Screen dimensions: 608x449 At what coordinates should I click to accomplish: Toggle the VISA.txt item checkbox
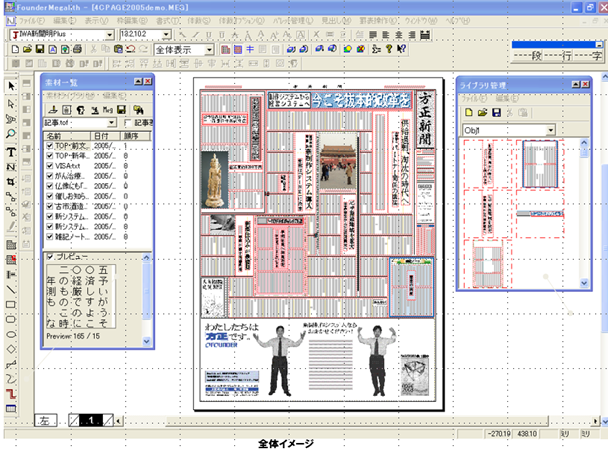point(50,166)
